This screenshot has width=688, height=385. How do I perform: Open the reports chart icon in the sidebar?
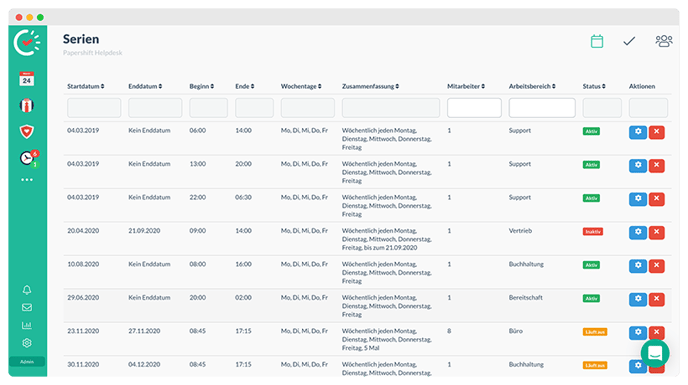27,325
